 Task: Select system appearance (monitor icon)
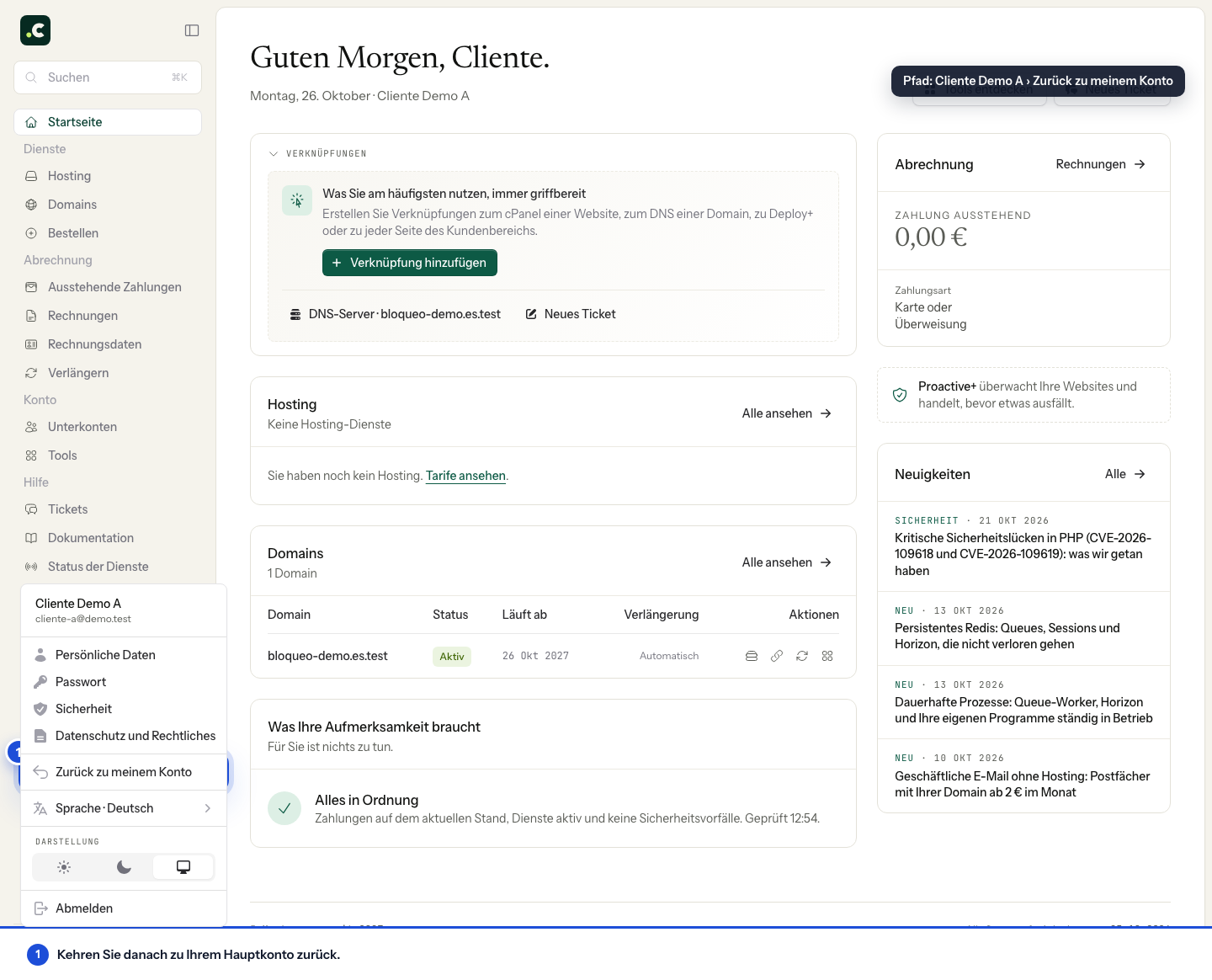(x=183, y=867)
